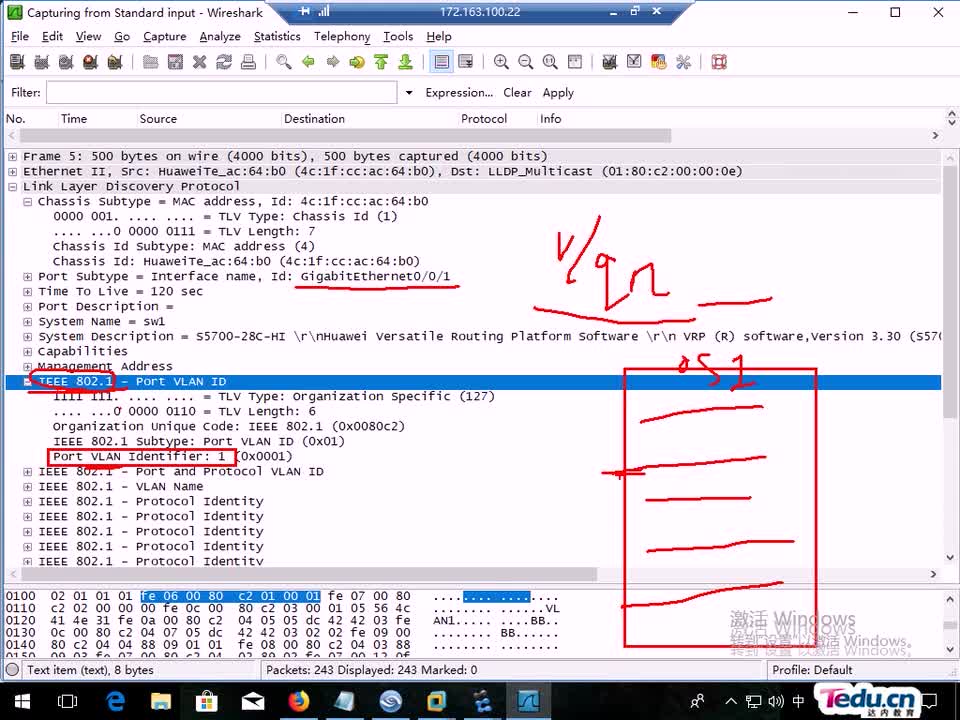This screenshot has height=720, width=960.
Task: Apply the display filter
Action: [x=558, y=92]
